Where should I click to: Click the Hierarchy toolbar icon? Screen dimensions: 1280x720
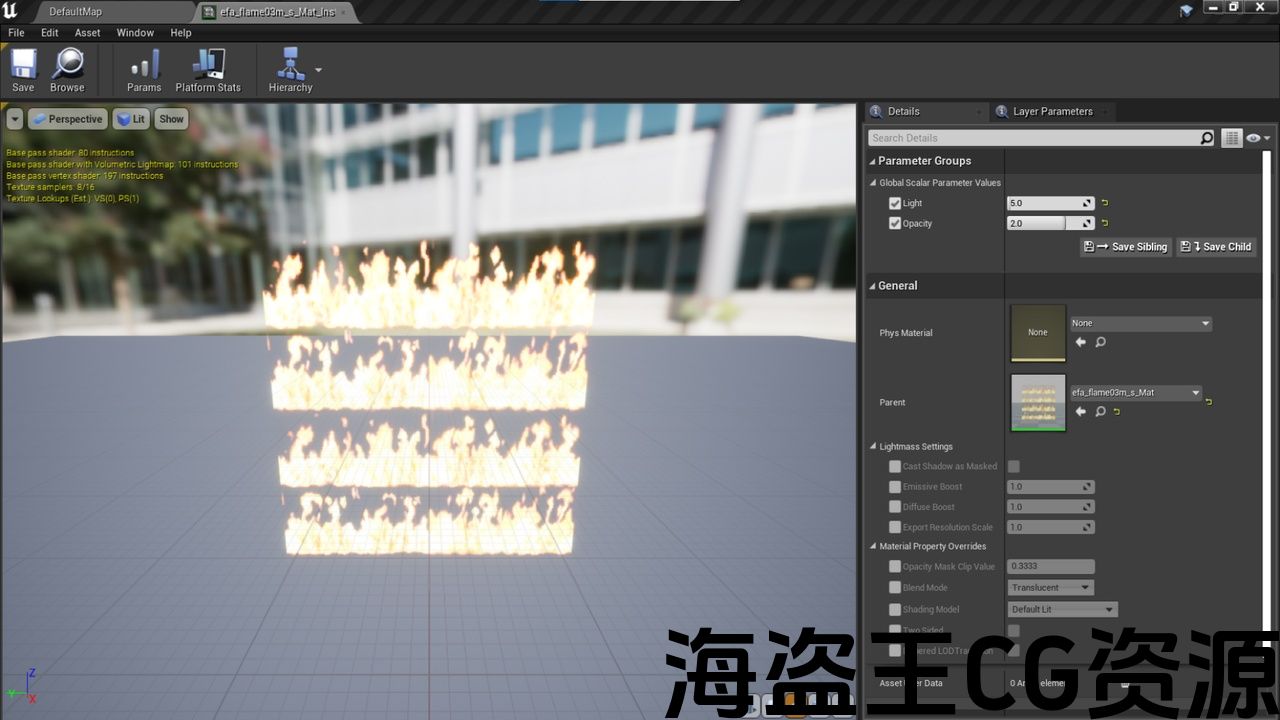point(290,66)
